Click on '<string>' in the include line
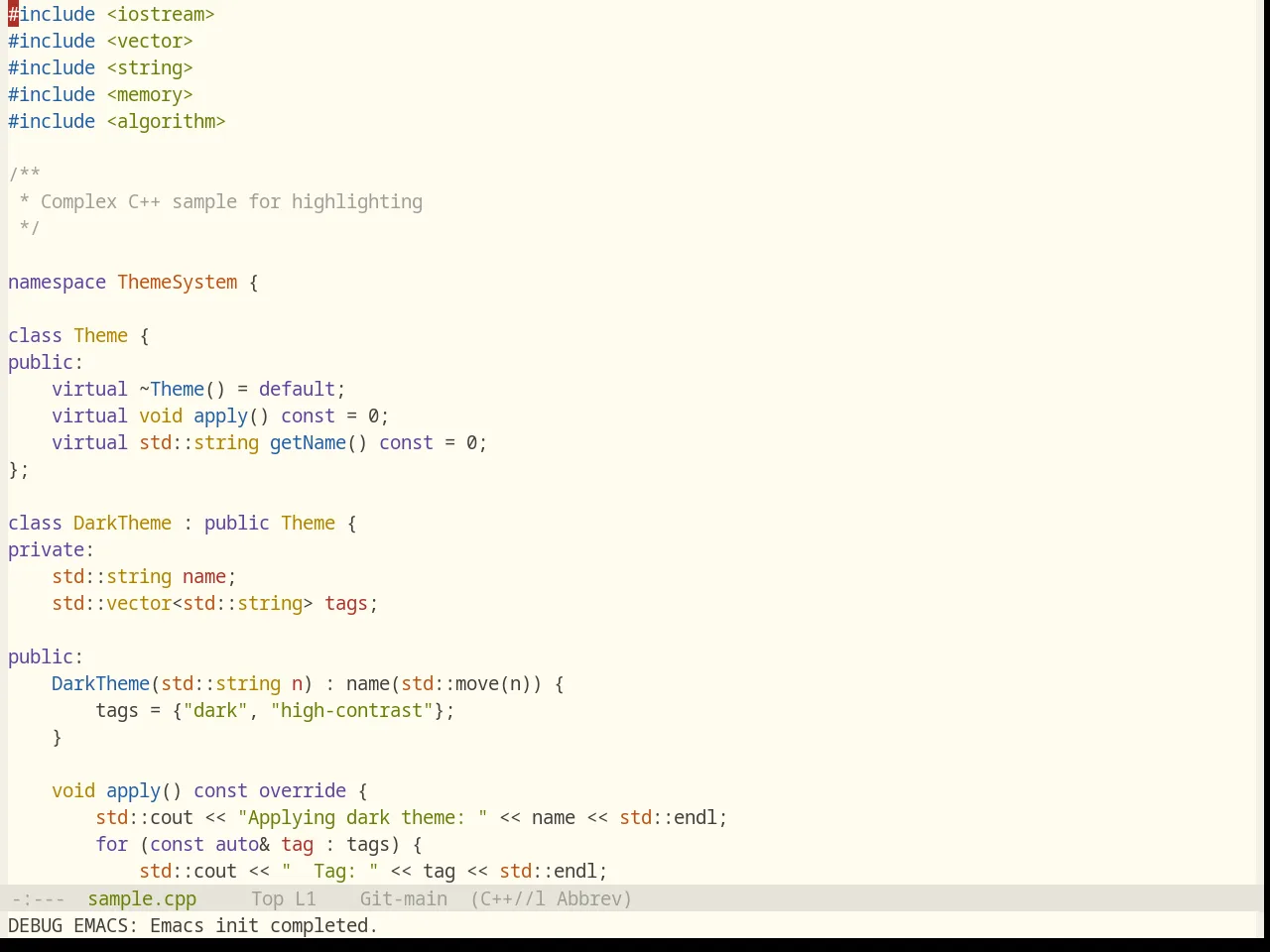The image size is (1270, 952). (150, 68)
